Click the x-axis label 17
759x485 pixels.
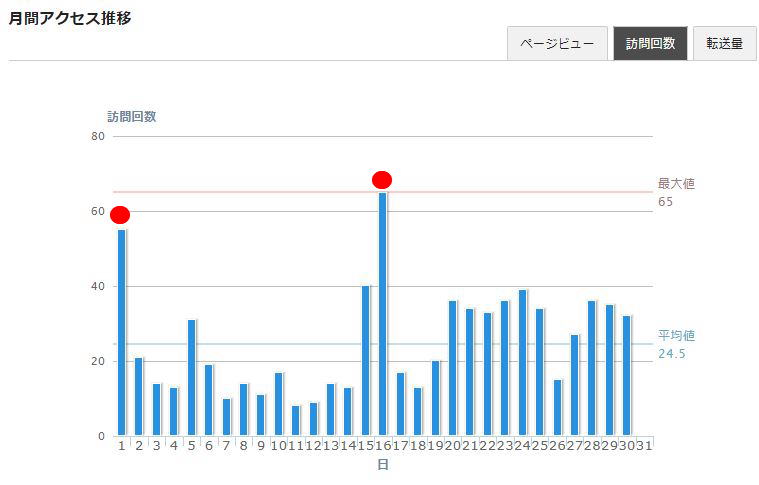(x=400, y=446)
